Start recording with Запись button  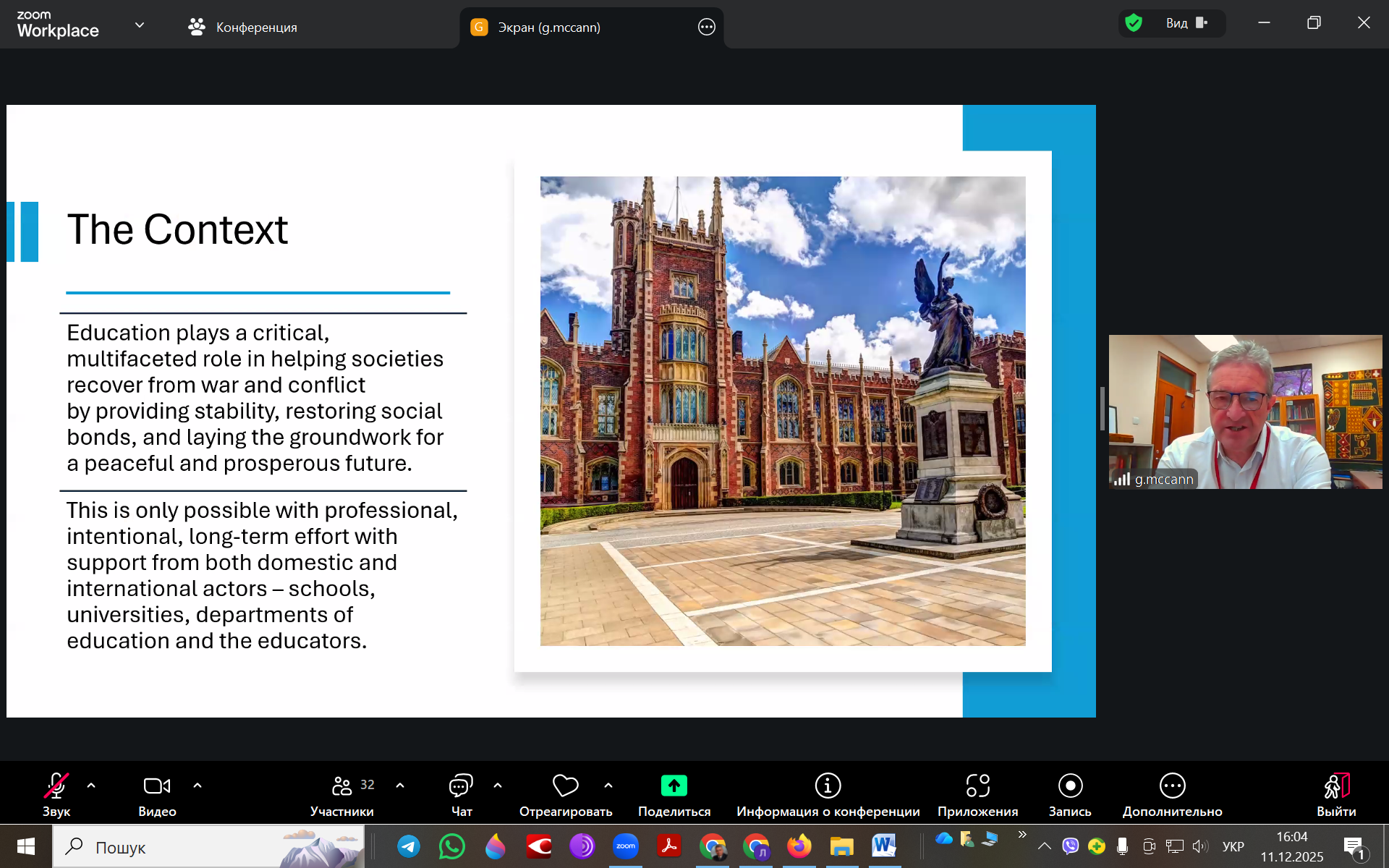pyautogui.click(x=1069, y=793)
